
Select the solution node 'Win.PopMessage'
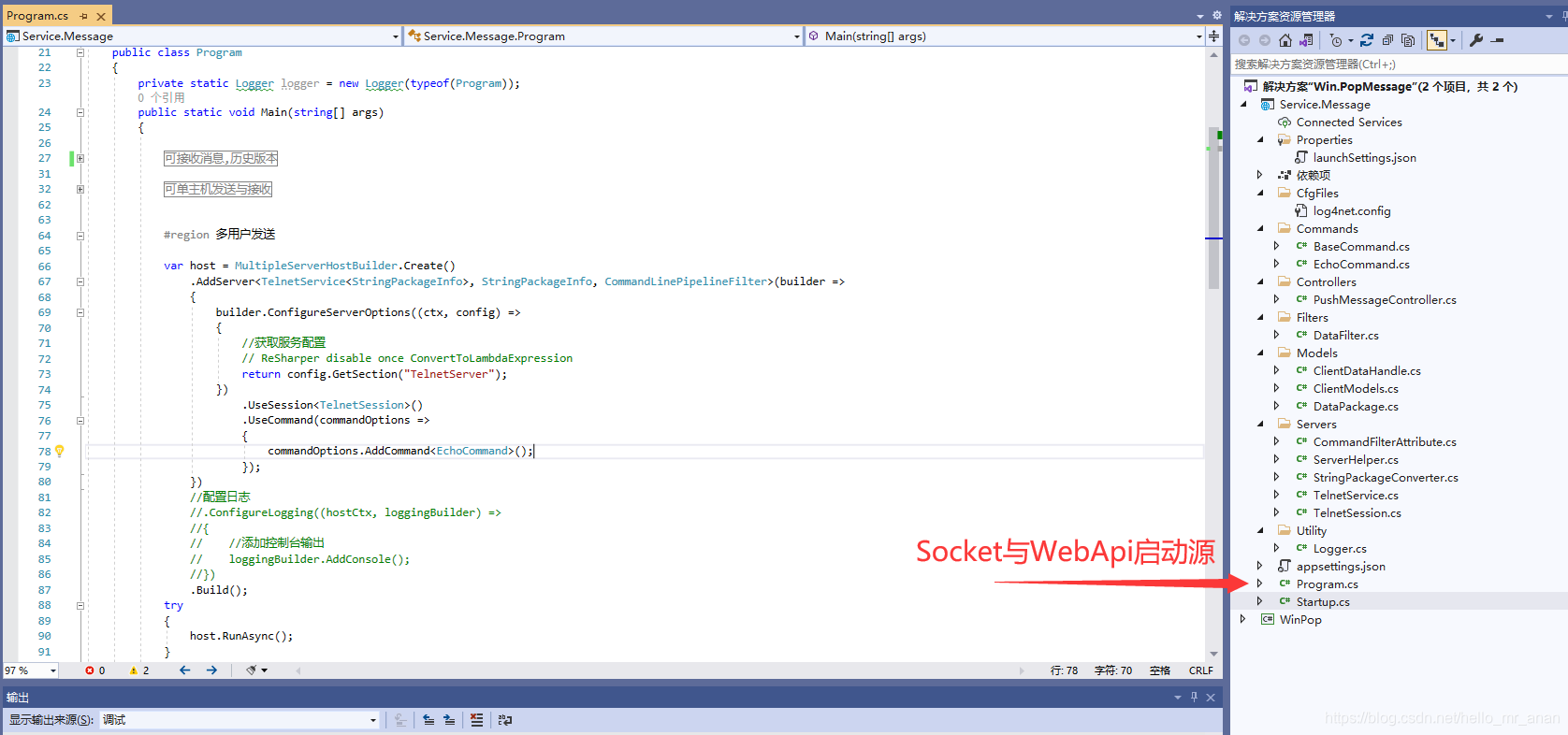click(1390, 87)
